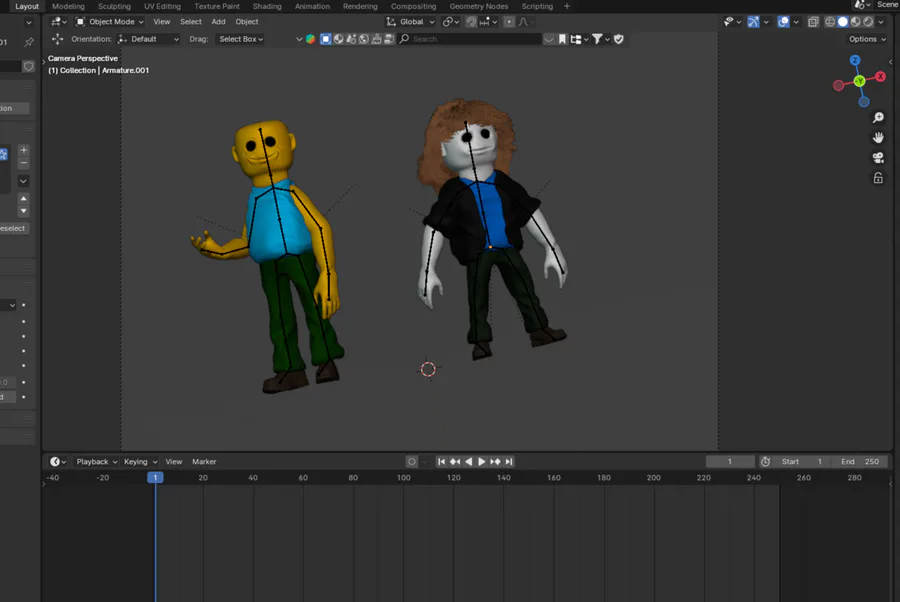Toggle the show gizmo button
Image resolution: width=900 pixels, height=602 pixels.
[x=753, y=22]
